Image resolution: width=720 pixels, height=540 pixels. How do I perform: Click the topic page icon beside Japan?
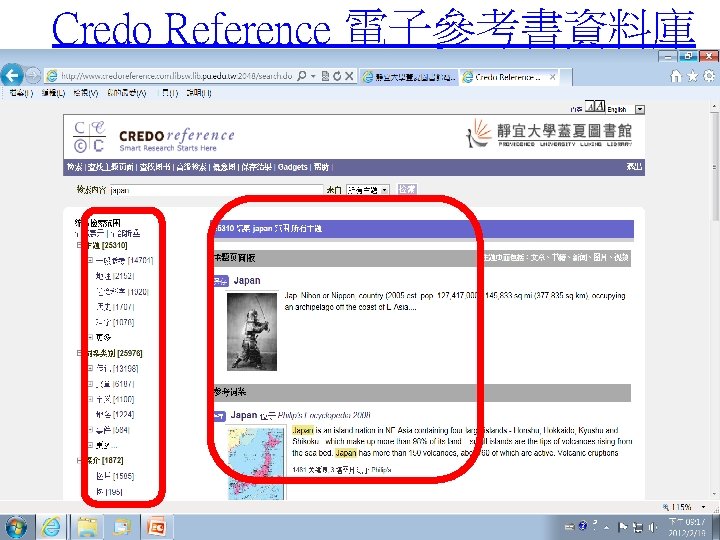[220, 281]
